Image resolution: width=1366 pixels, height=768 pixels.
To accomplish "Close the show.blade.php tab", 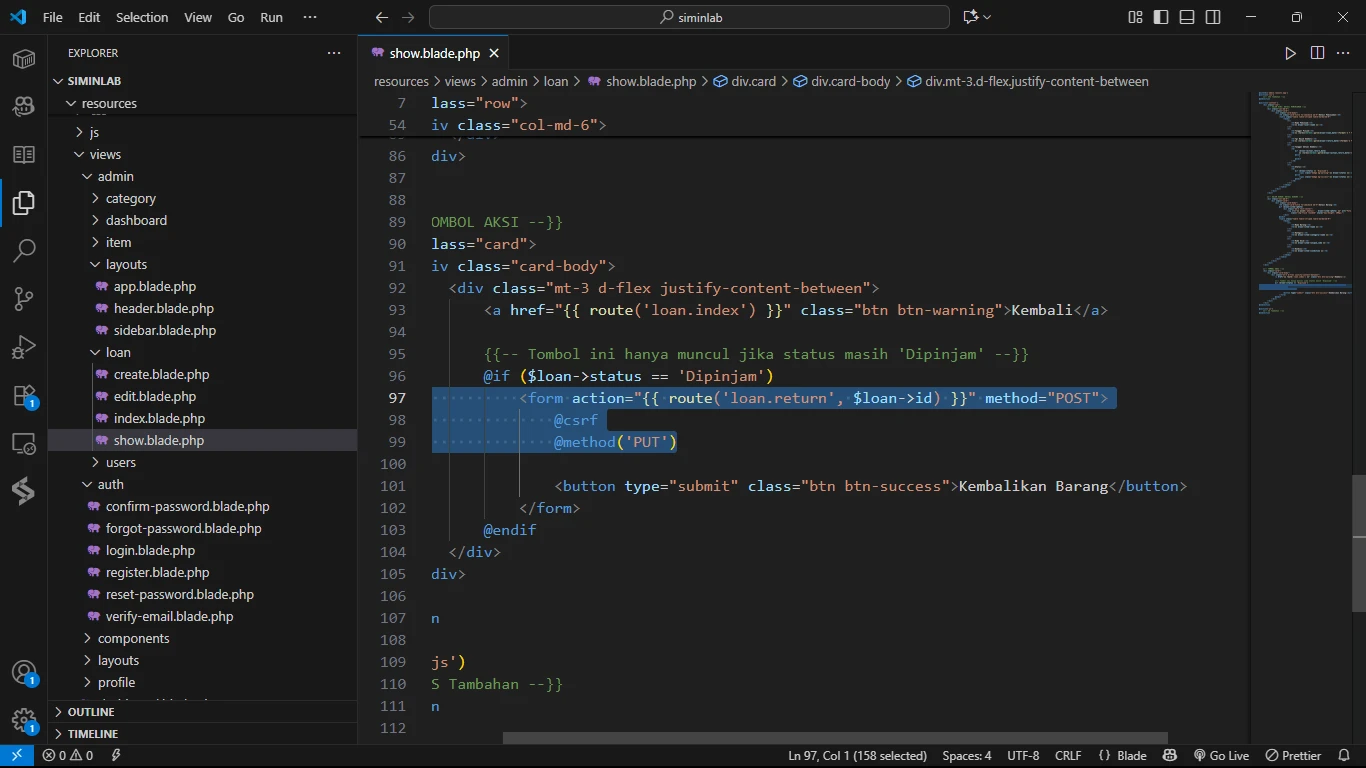I will pos(494,53).
